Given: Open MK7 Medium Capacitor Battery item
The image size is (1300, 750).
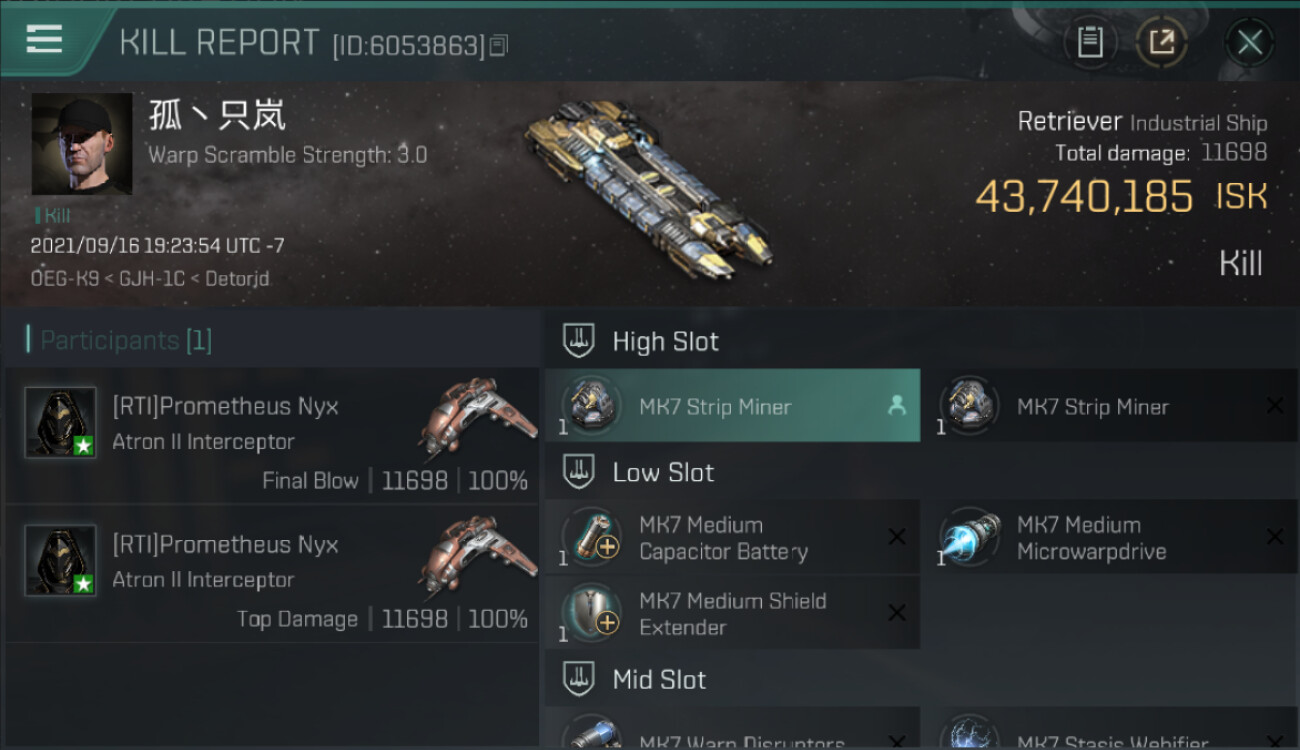Looking at the screenshot, I should [x=733, y=537].
